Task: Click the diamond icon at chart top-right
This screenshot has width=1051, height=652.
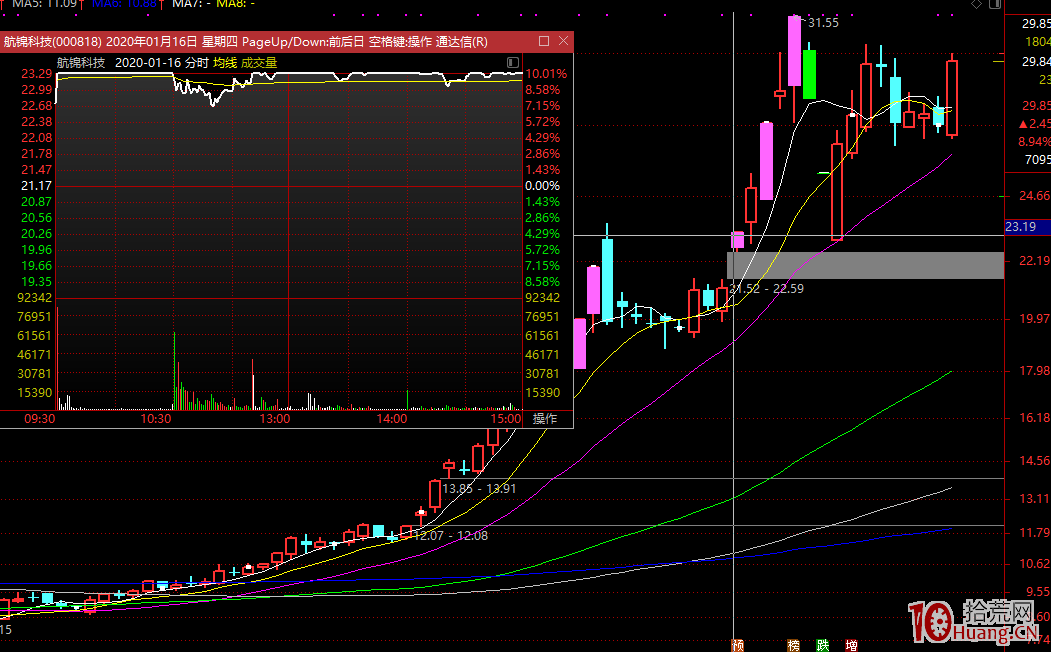Action: tap(976, 5)
